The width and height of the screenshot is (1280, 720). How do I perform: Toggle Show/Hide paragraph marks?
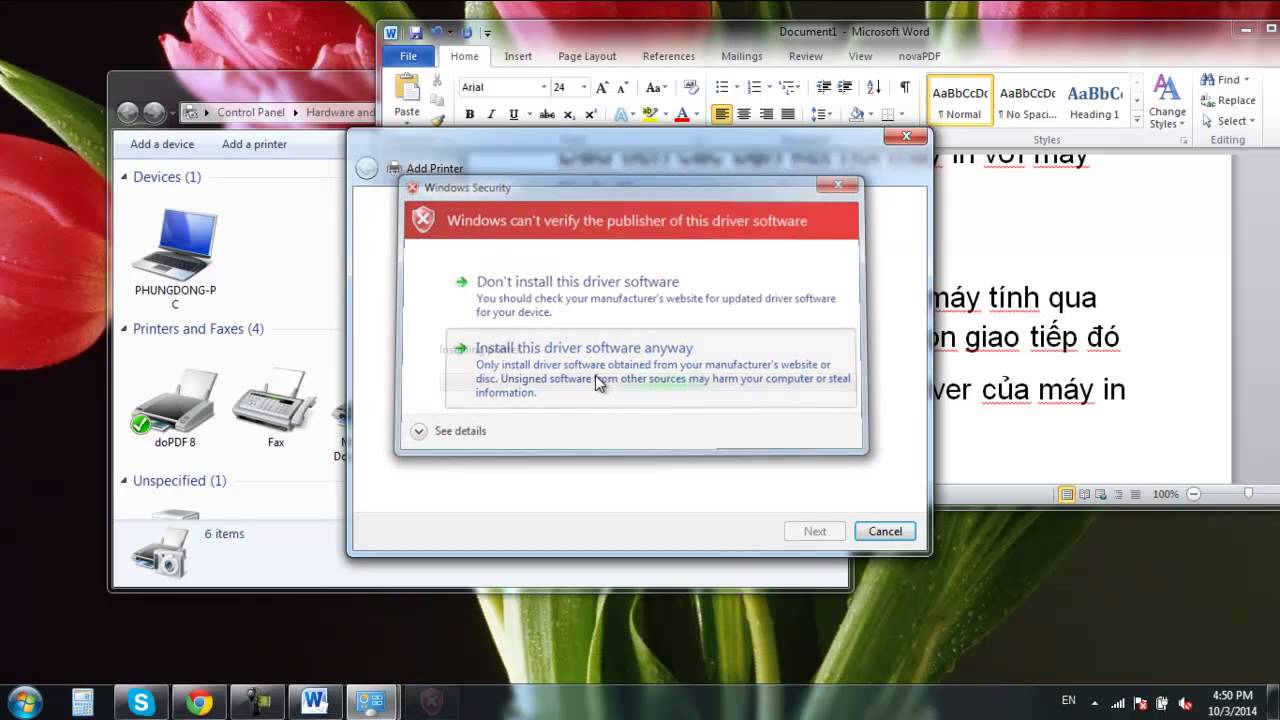click(x=905, y=87)
